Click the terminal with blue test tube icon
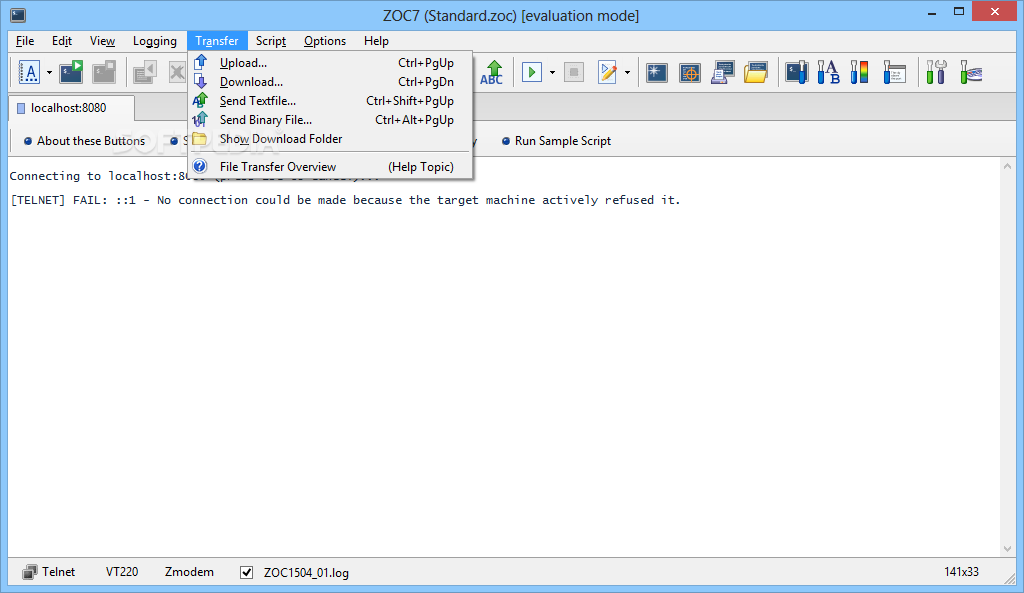Viewport: 1024px width, 593px height. click(796, 72)
